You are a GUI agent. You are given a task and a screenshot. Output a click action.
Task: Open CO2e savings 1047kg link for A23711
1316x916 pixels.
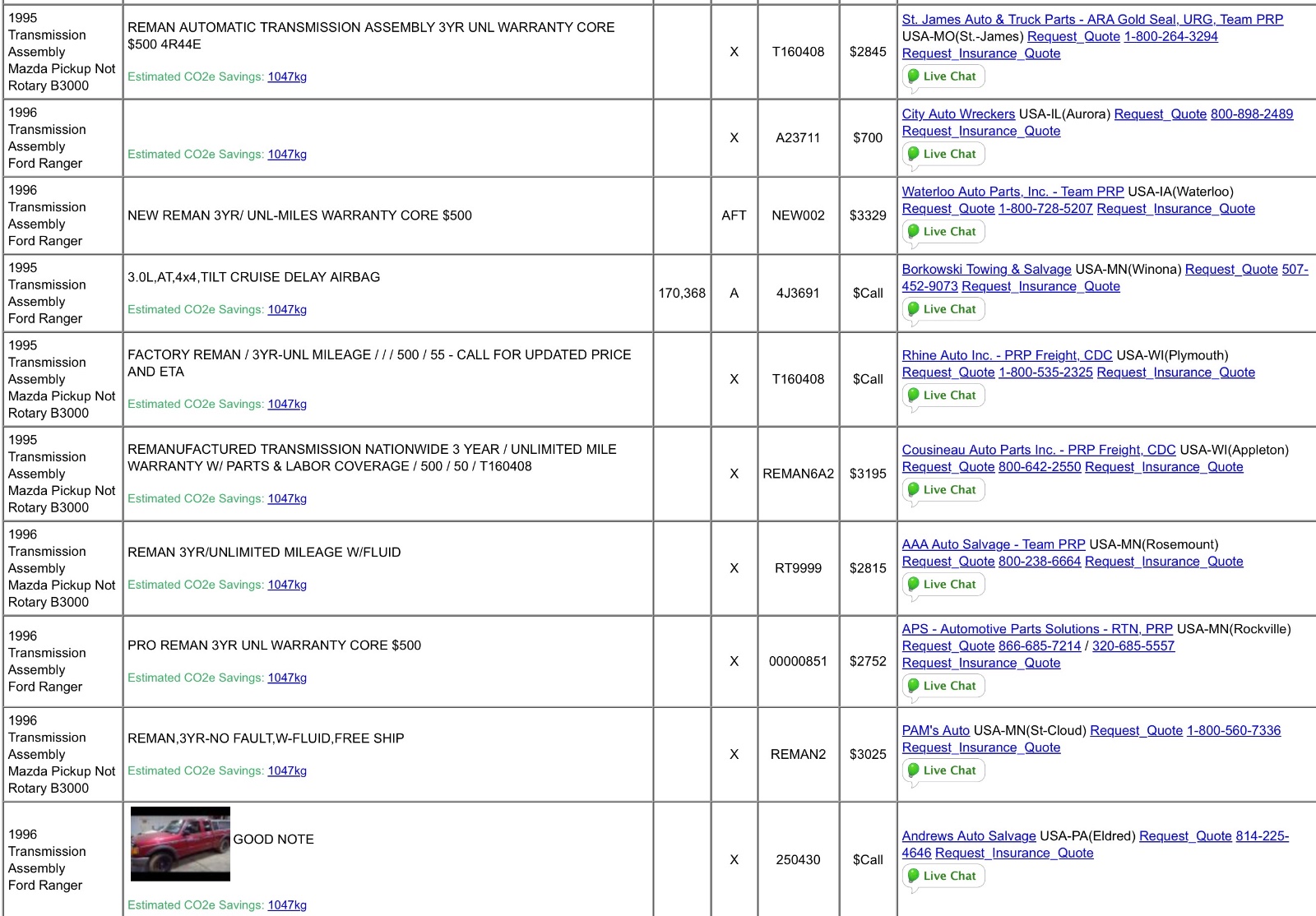(287, 155)
